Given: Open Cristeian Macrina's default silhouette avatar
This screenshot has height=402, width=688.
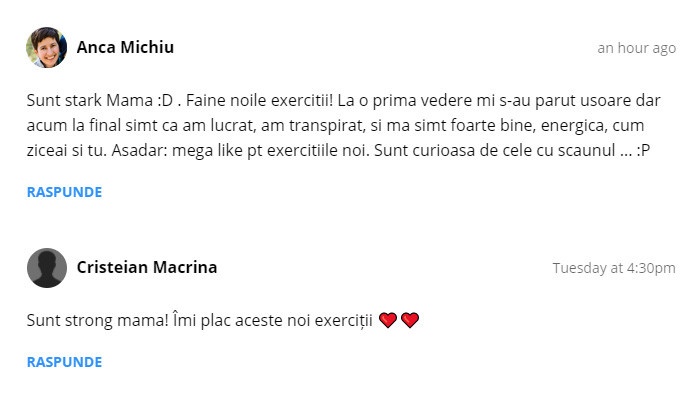Looking at the screenshot, I should [47, 268].
